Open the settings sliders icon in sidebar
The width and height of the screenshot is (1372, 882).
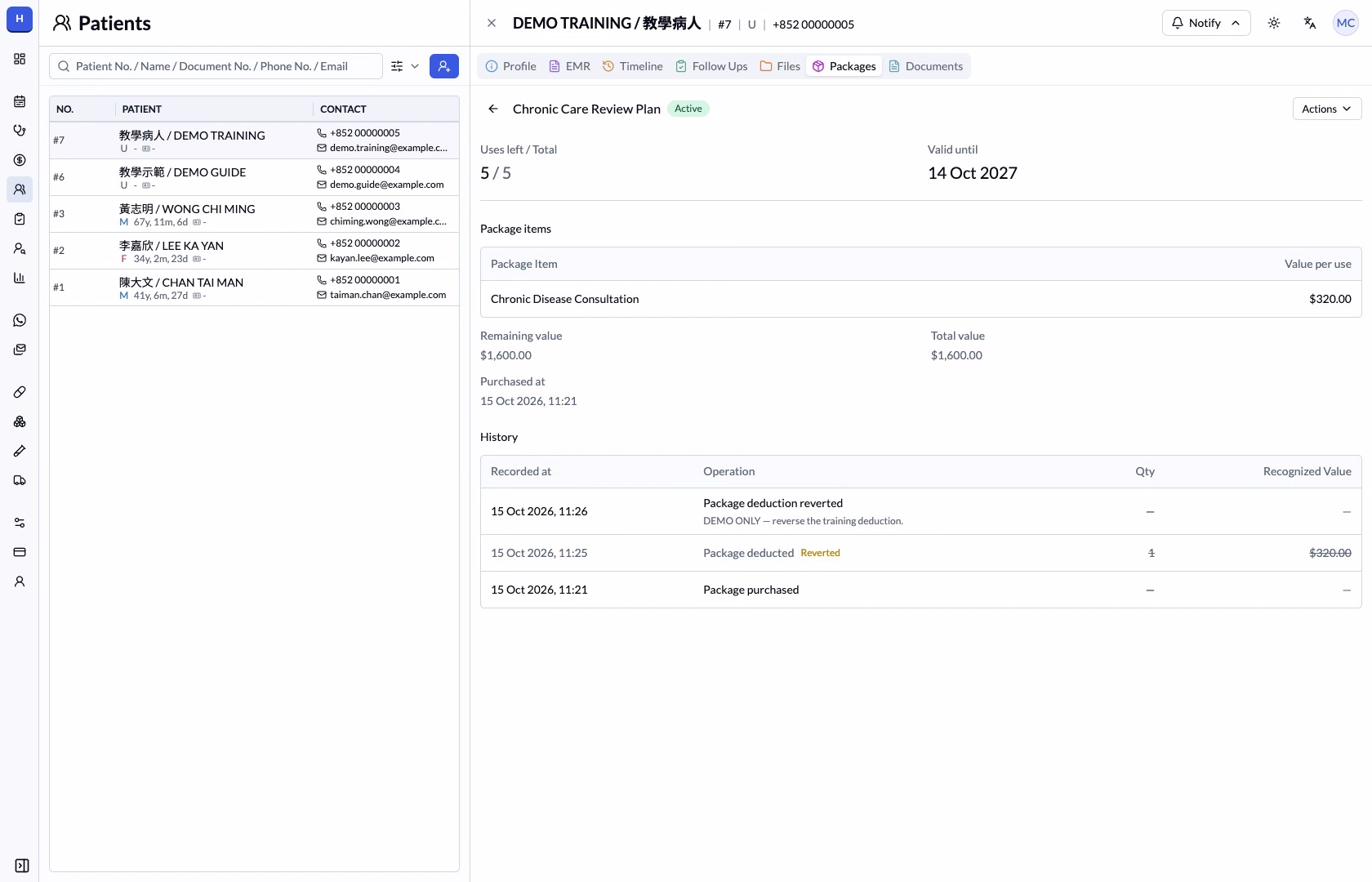20,523
